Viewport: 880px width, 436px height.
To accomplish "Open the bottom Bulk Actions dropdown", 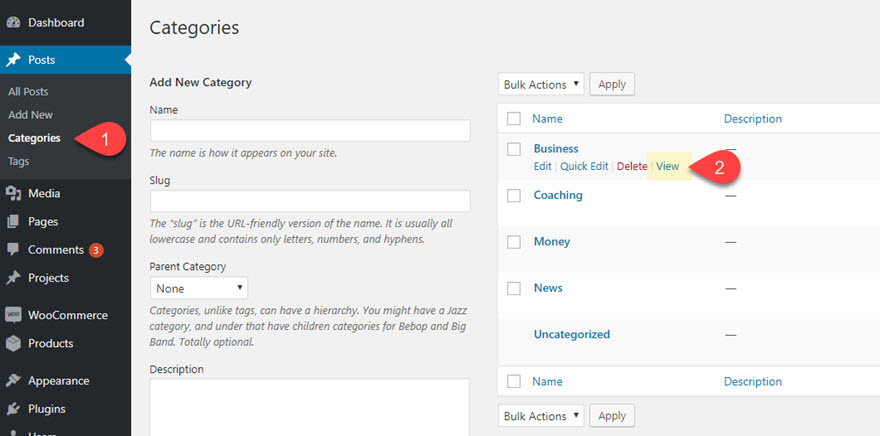I will click(x=541, y=416).
